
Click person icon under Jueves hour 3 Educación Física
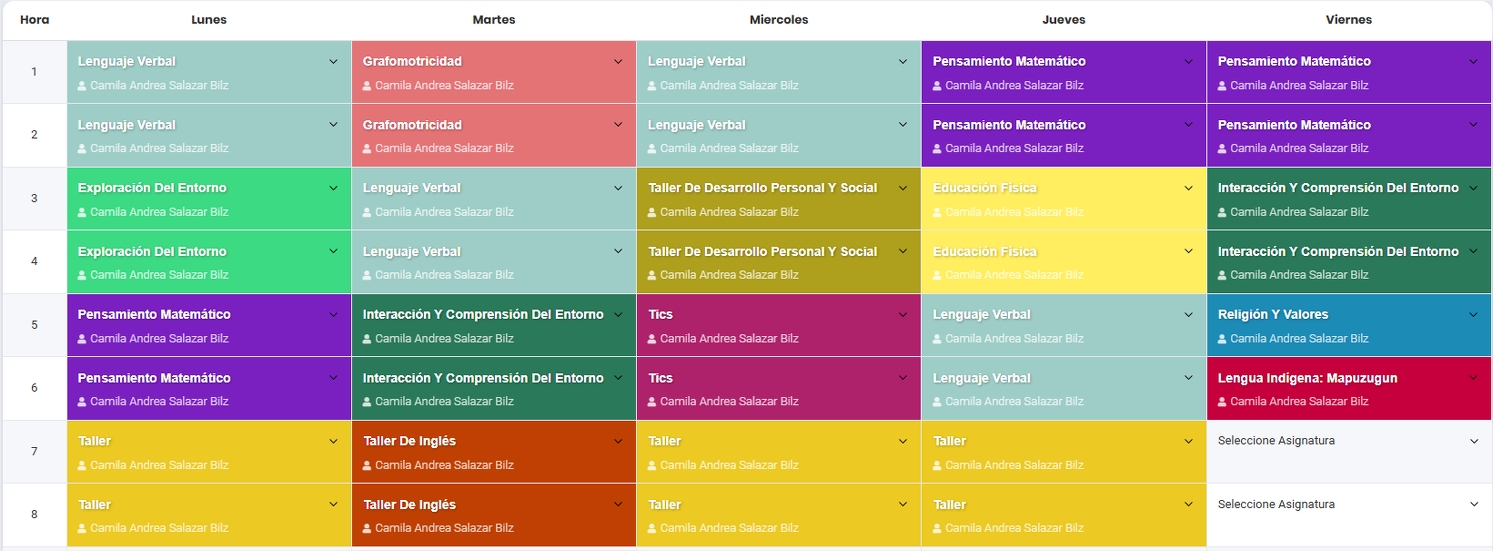coord(938,213)
